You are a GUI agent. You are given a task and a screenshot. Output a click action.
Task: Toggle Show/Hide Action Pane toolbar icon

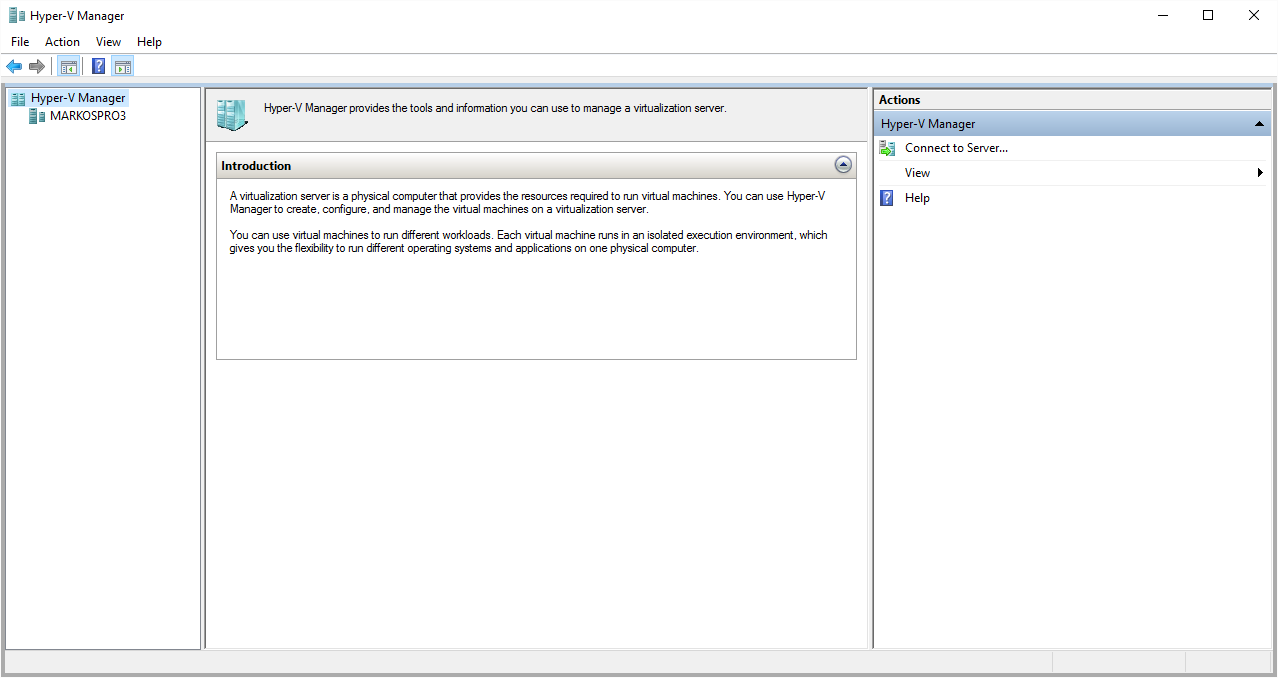[x=122, y=67]
